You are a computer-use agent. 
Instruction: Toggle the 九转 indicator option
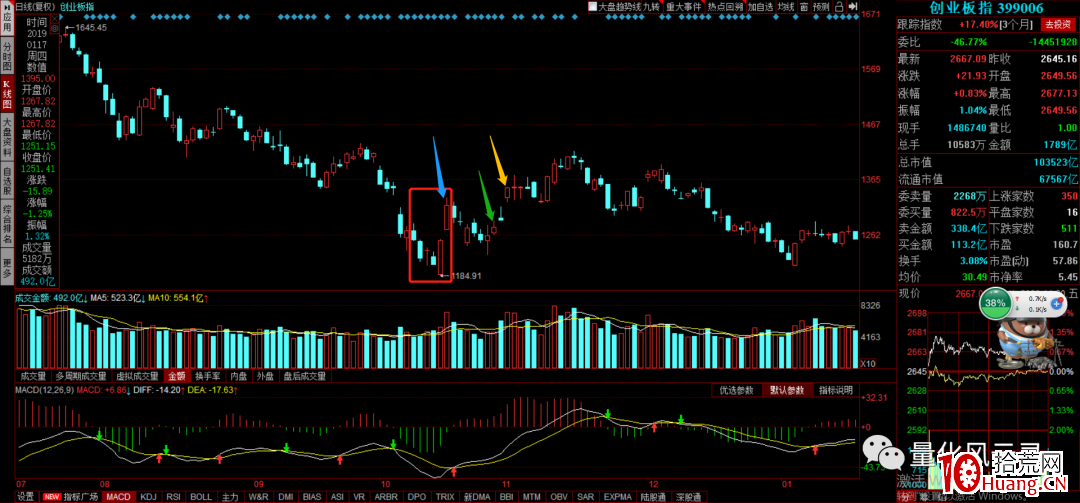(651, 6)
